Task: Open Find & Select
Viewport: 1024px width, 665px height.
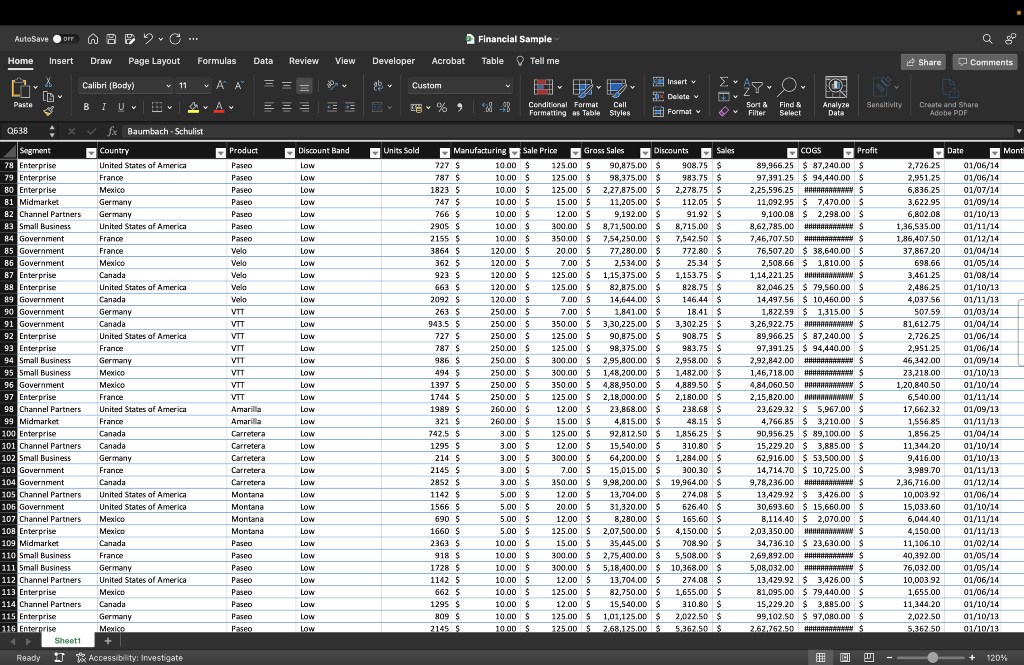Action: [790, 97]
